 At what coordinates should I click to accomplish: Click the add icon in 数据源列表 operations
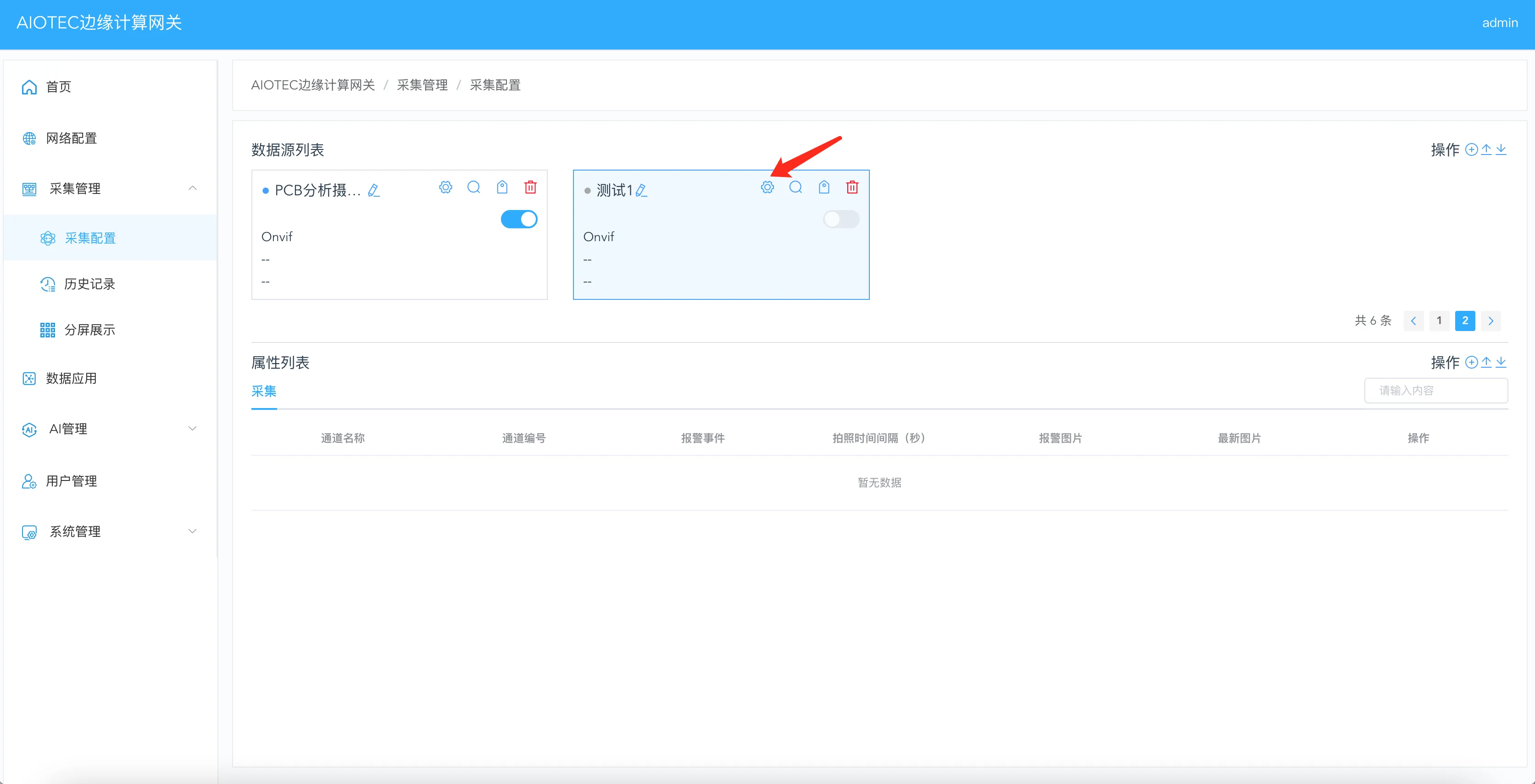1471,149
